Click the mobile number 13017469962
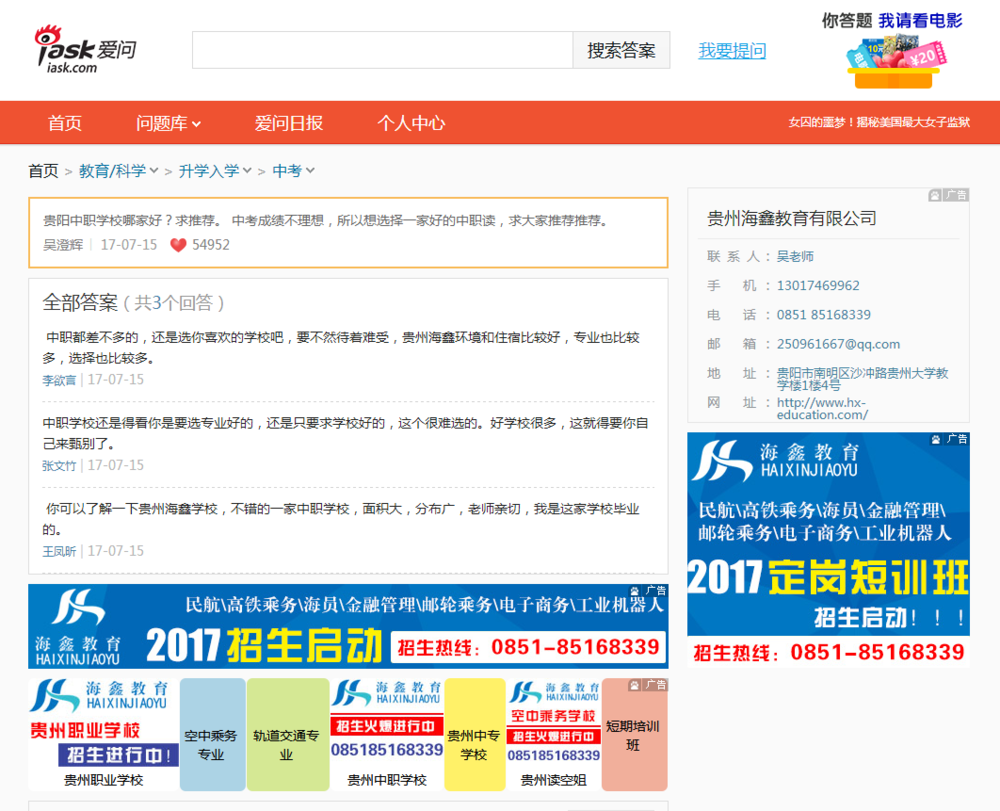This screenshot has width=1000, height=811. click(818, 286)
